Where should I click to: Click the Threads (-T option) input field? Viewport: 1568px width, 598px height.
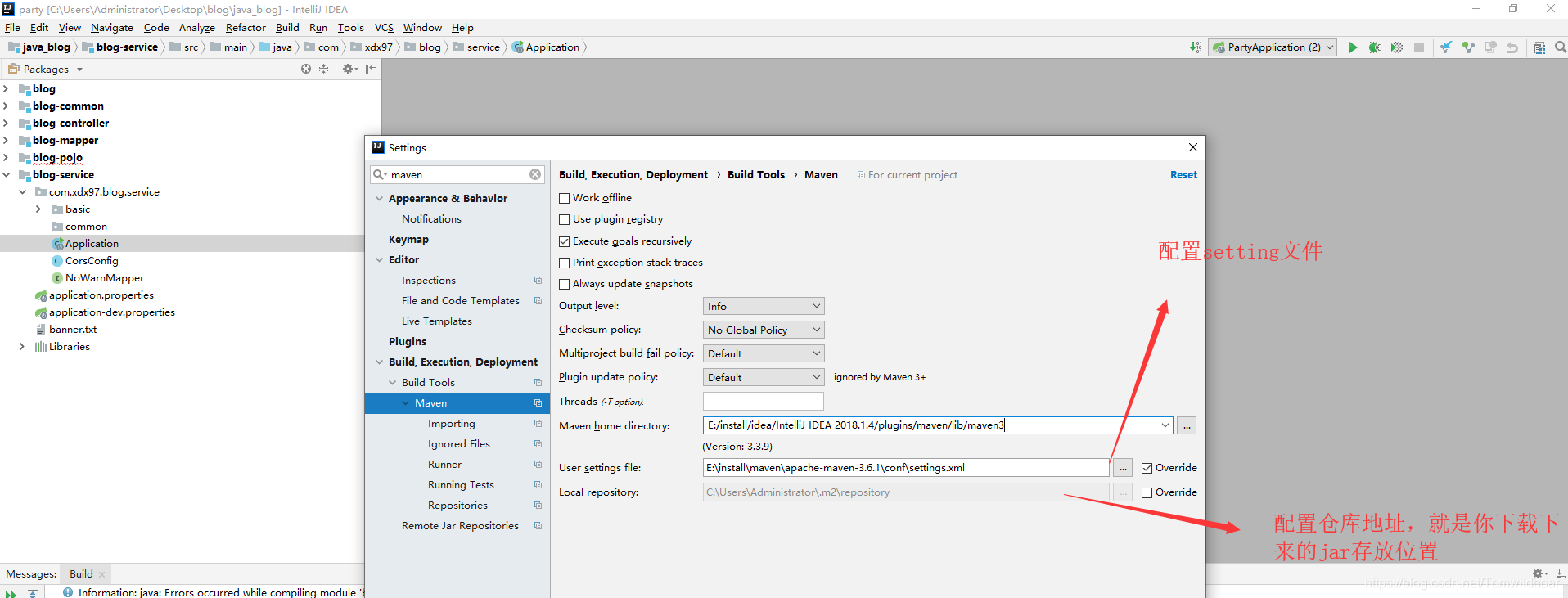[x=764, y=401]
